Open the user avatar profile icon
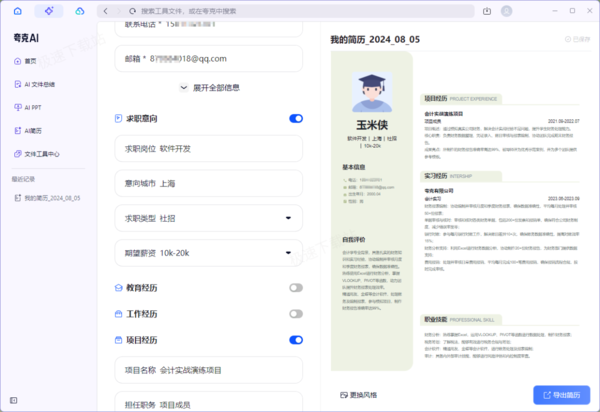The width and height of the screenshot is (600, 412). 506,11
